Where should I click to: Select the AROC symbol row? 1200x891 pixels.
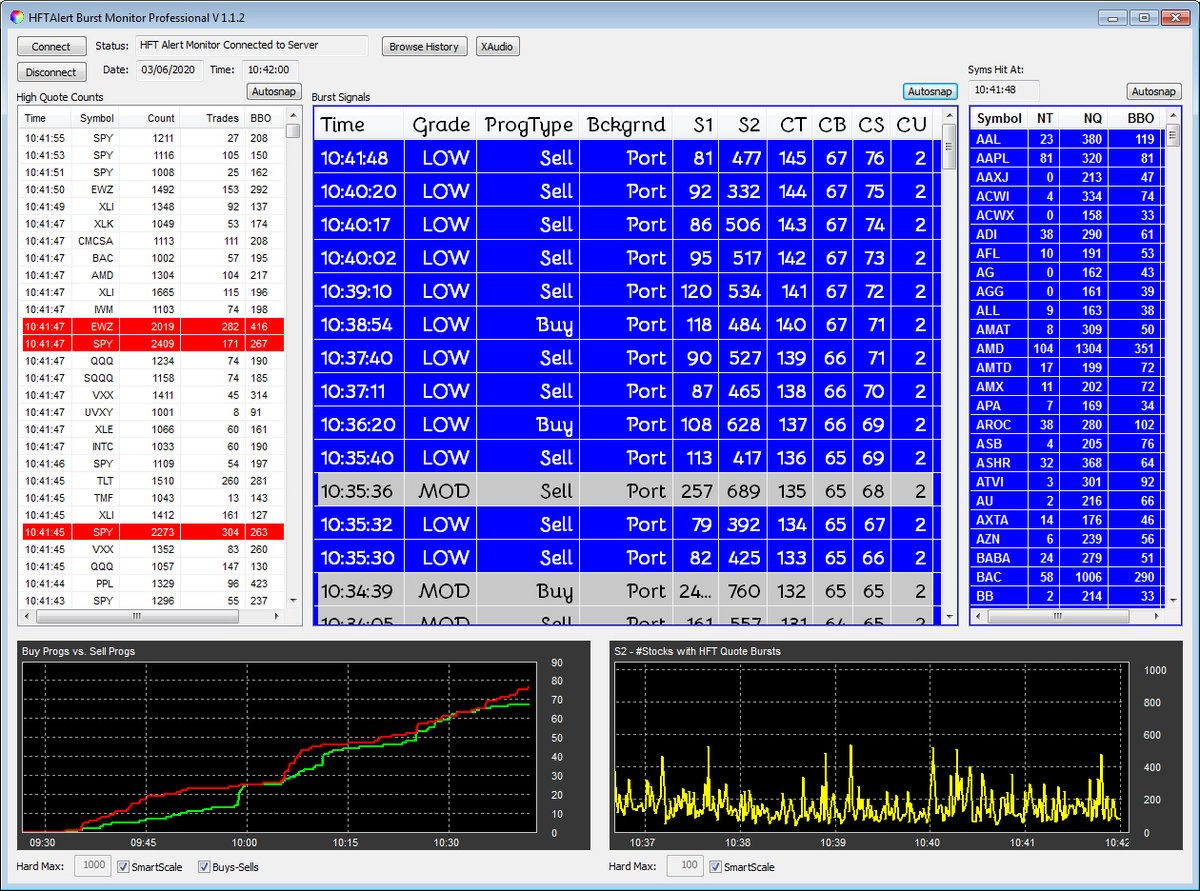point(1068,425)
